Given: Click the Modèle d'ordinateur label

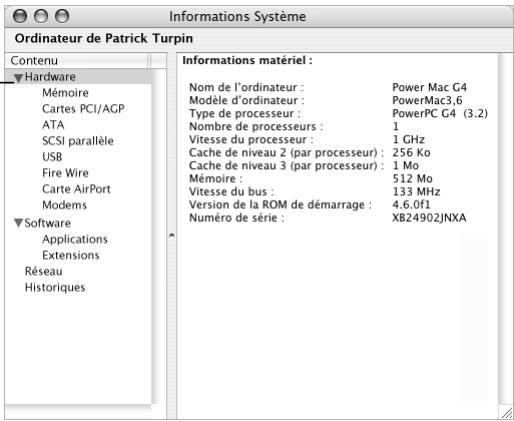Looking at the screenshot, I should point(247,100).
